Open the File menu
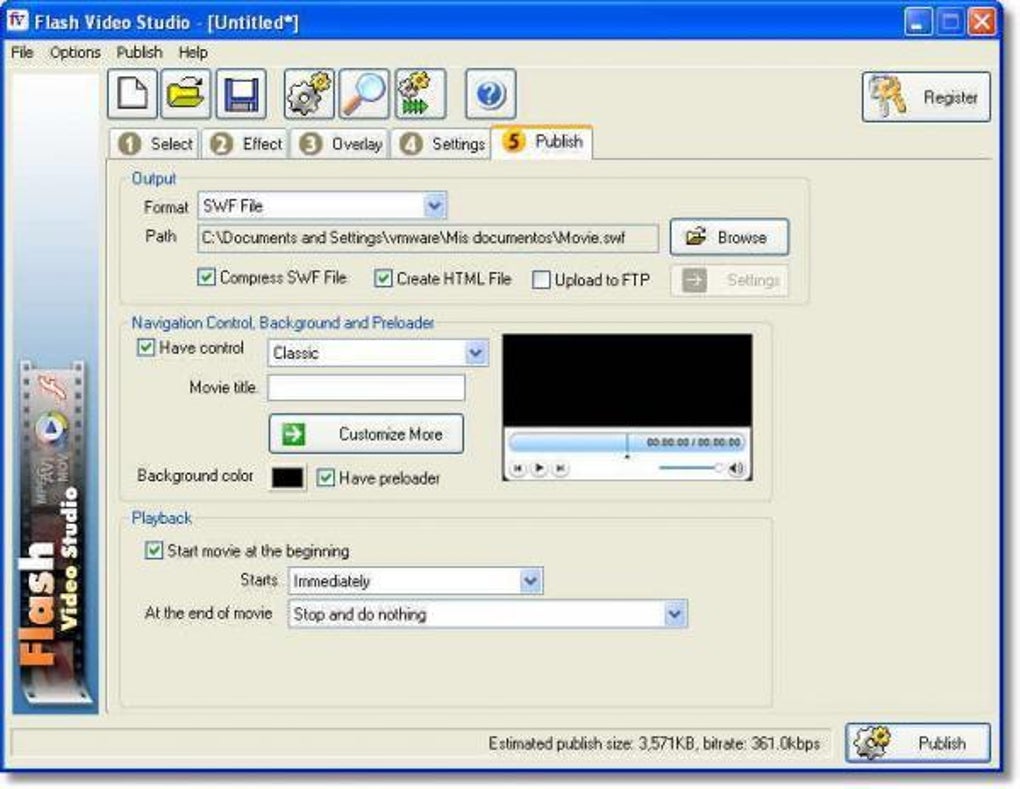 tap(22, 52)
